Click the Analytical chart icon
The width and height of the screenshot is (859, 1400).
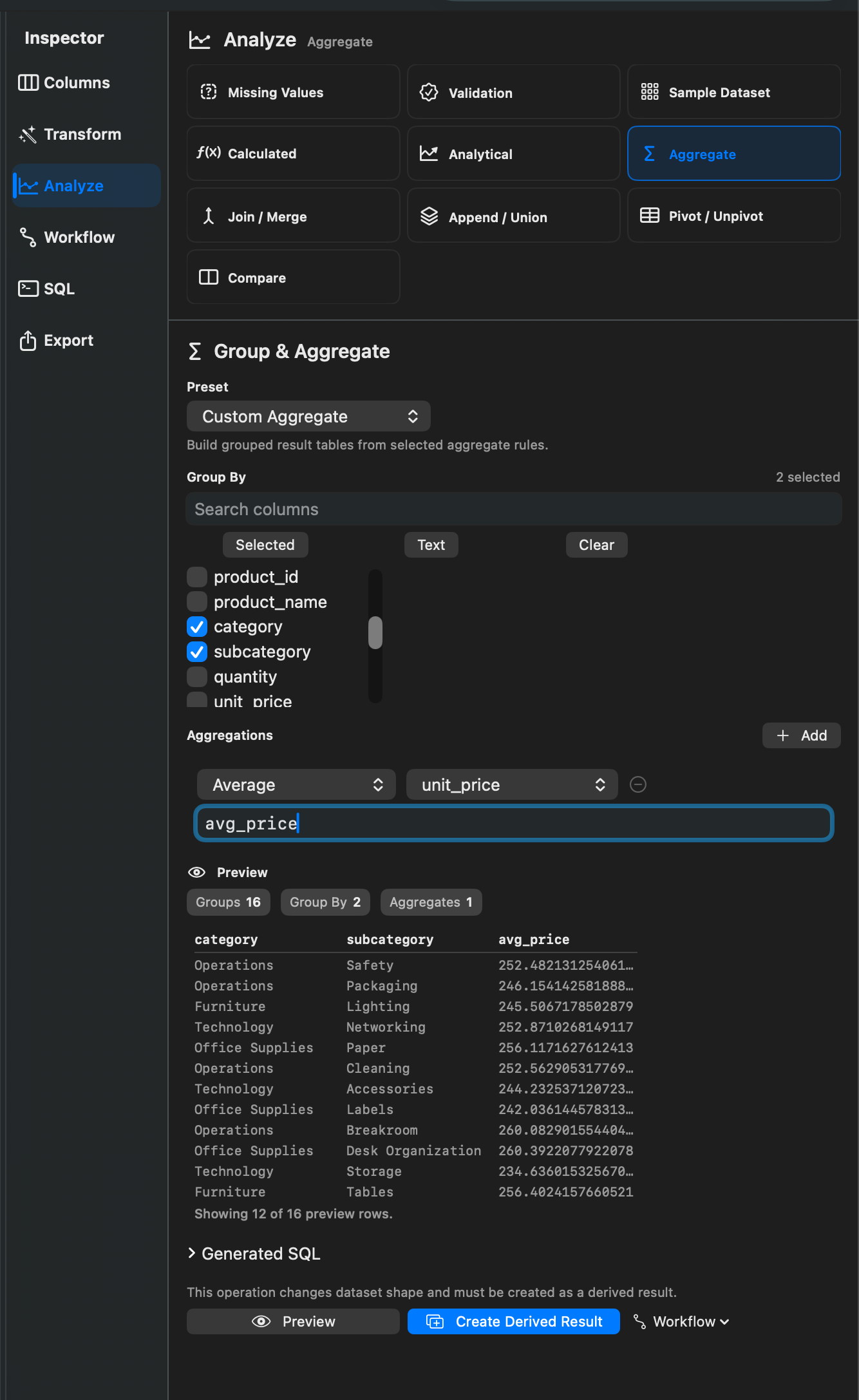(429, 153)
